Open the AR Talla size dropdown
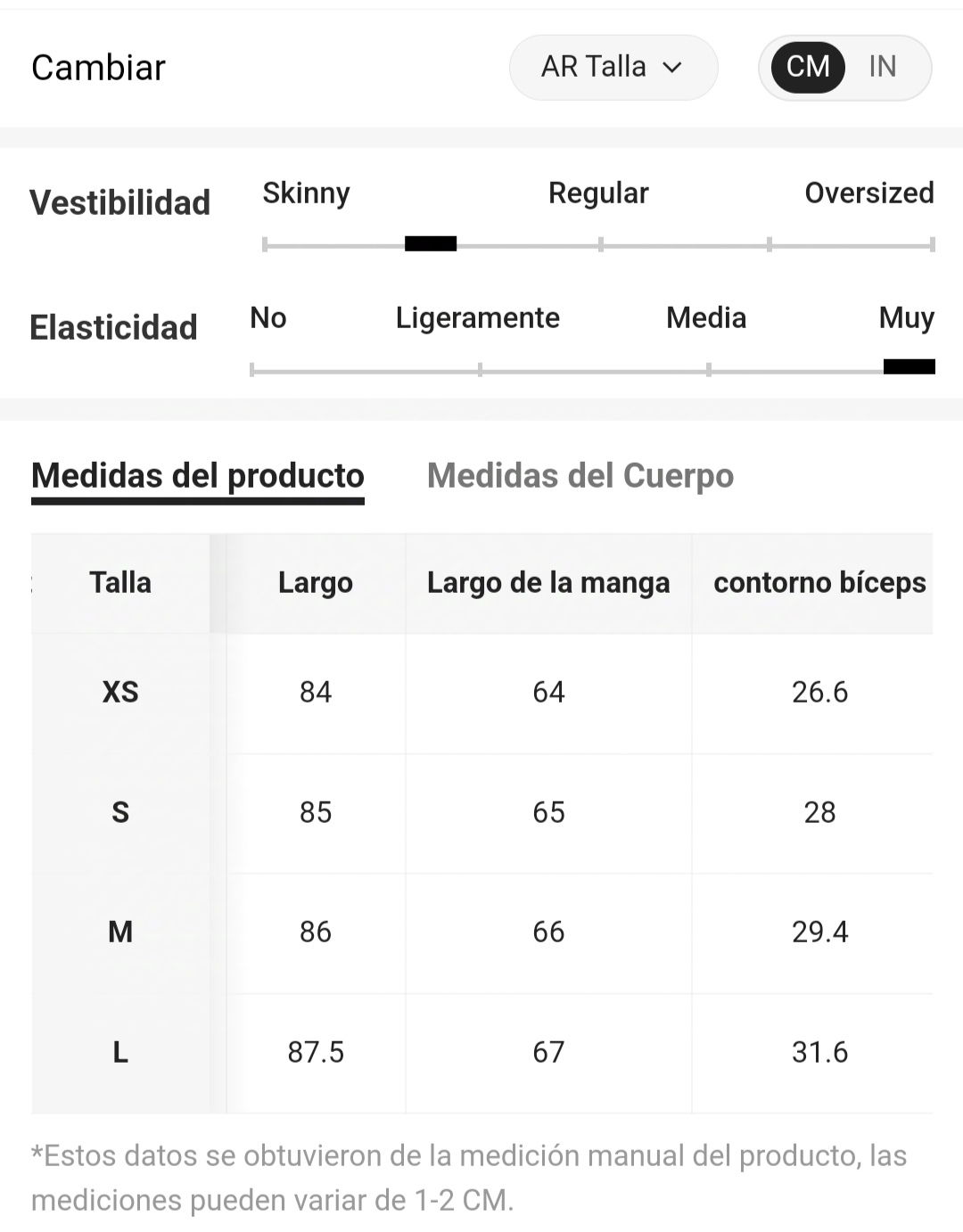Image resolution: width=963 pixels, height=1232 pixels. [613, 67]
